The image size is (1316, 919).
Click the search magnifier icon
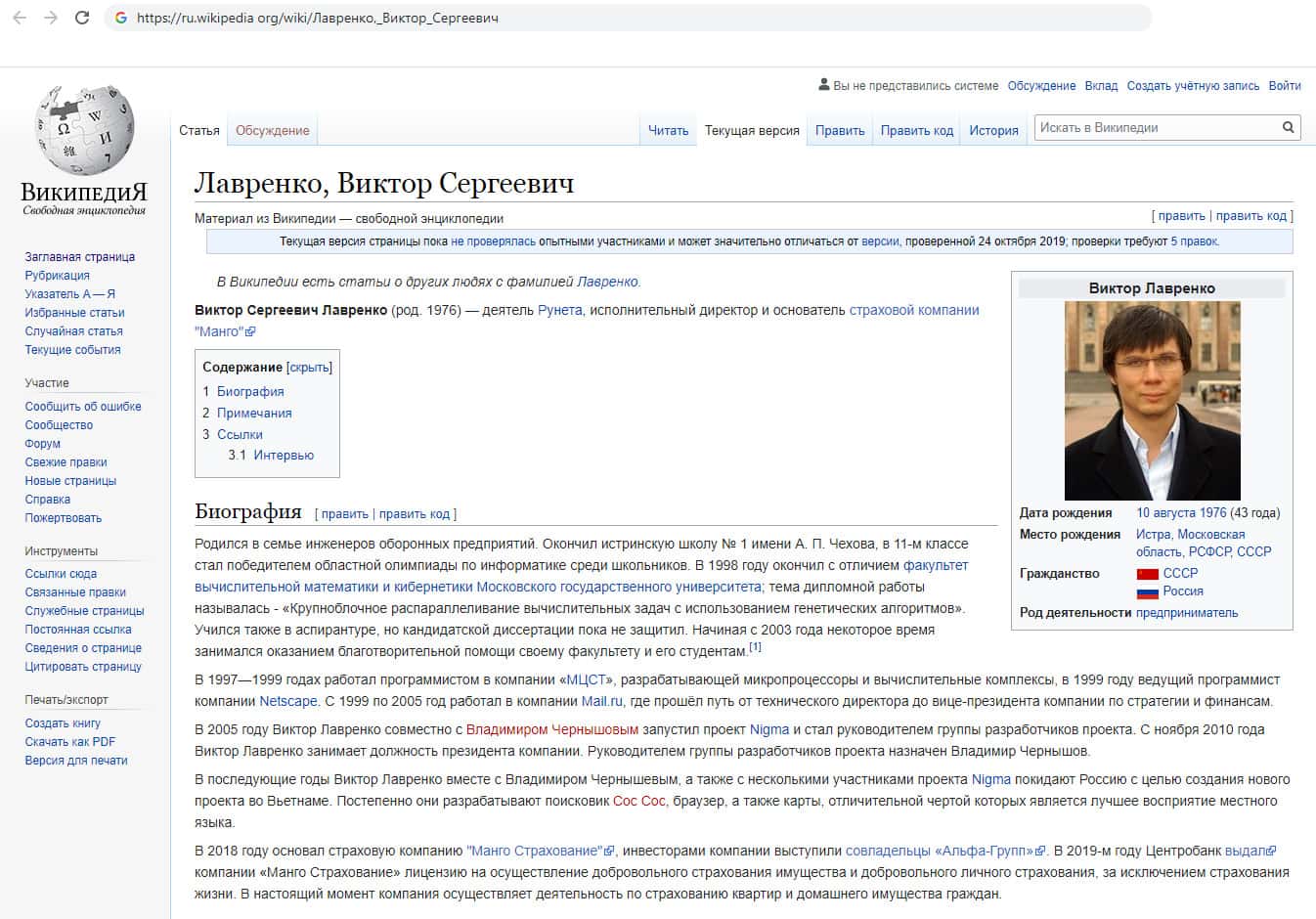pos(1288,127)
